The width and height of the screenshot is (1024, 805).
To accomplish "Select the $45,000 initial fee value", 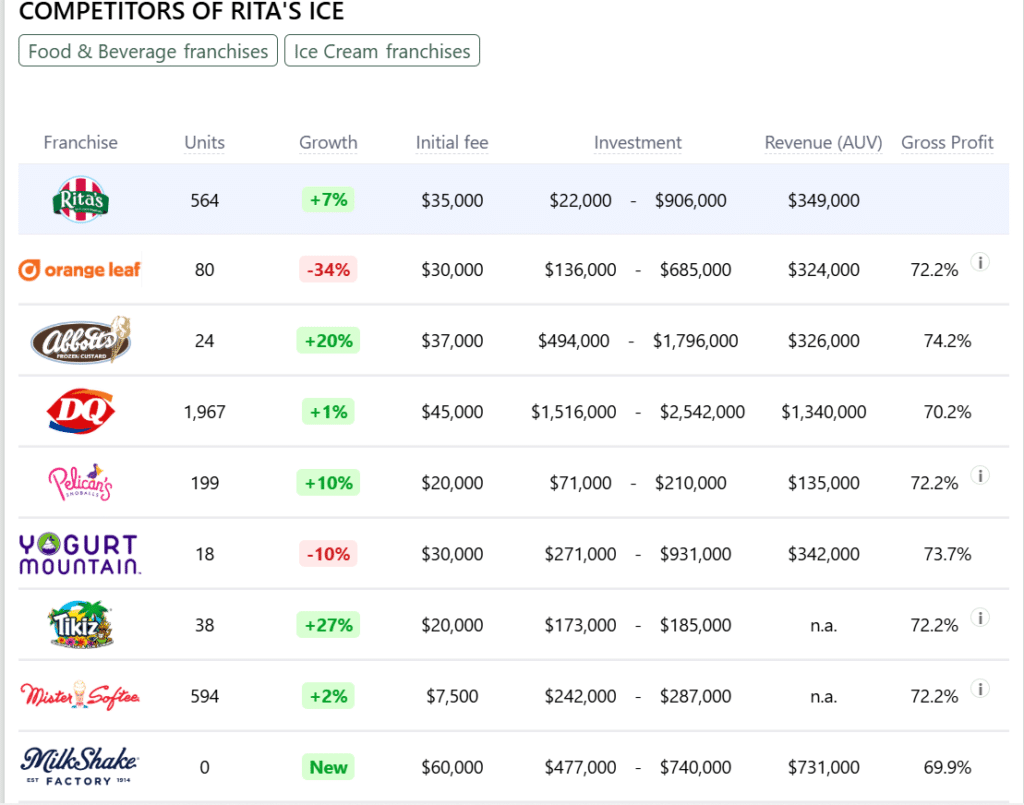I will pos(452,412).
